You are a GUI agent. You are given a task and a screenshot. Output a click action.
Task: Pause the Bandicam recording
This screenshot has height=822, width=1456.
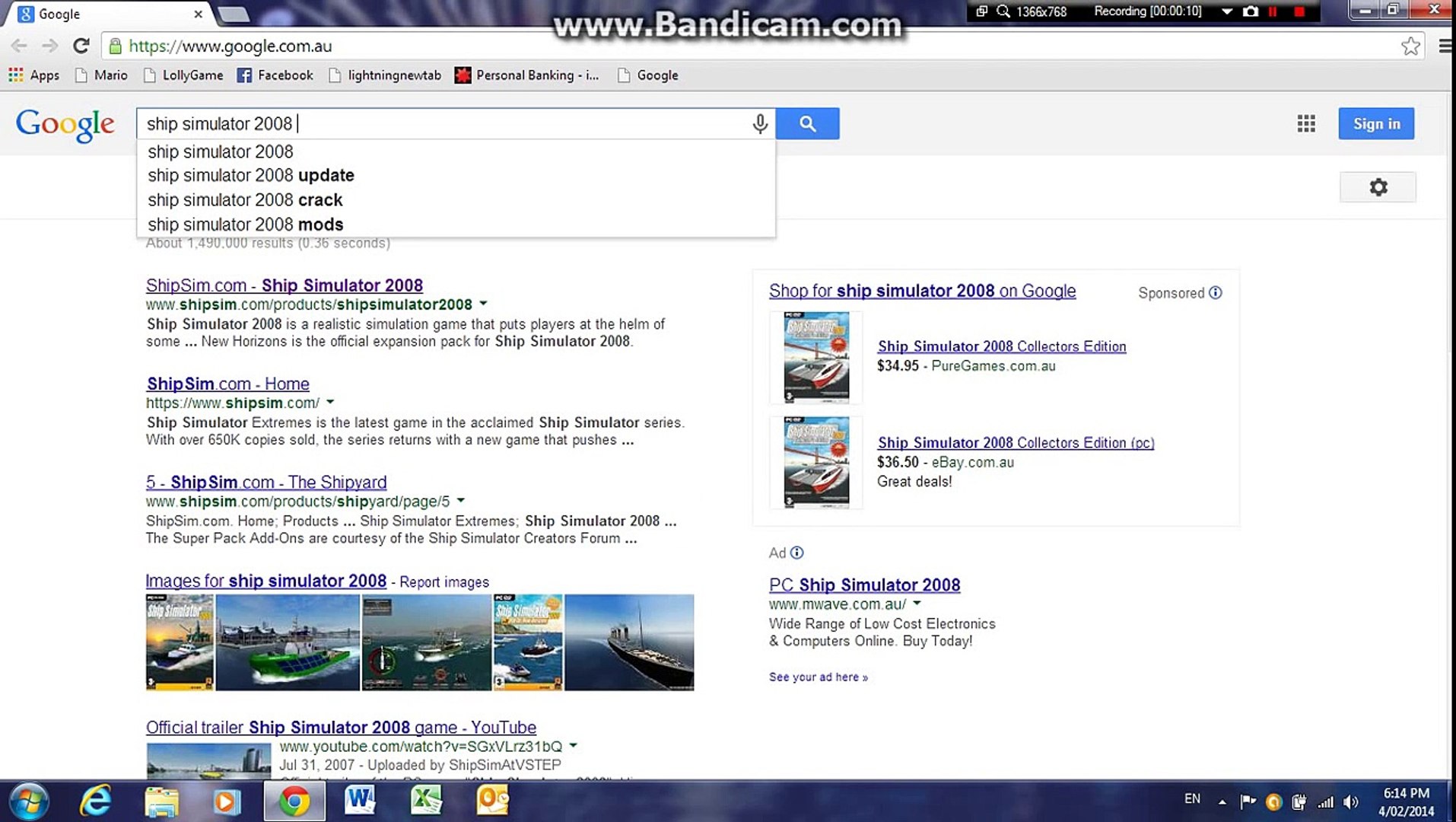click(1273, 11)
